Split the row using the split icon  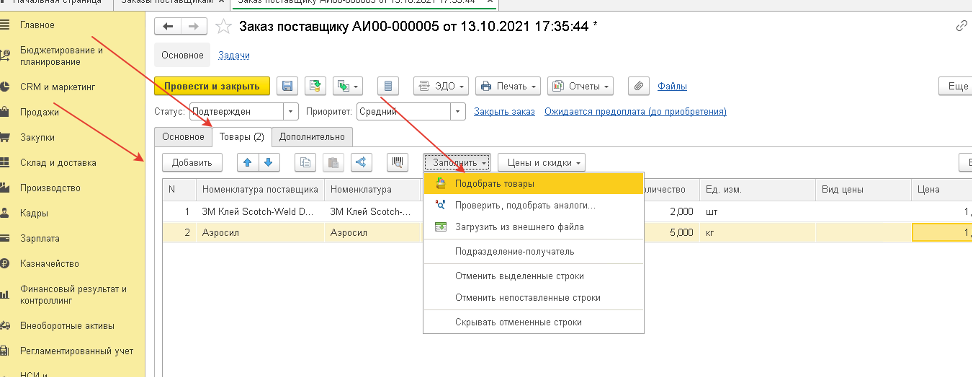coord(361,162)
